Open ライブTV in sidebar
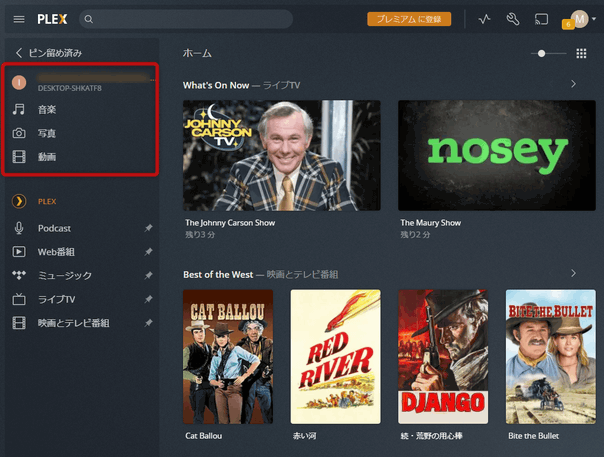 click(56, 299)
